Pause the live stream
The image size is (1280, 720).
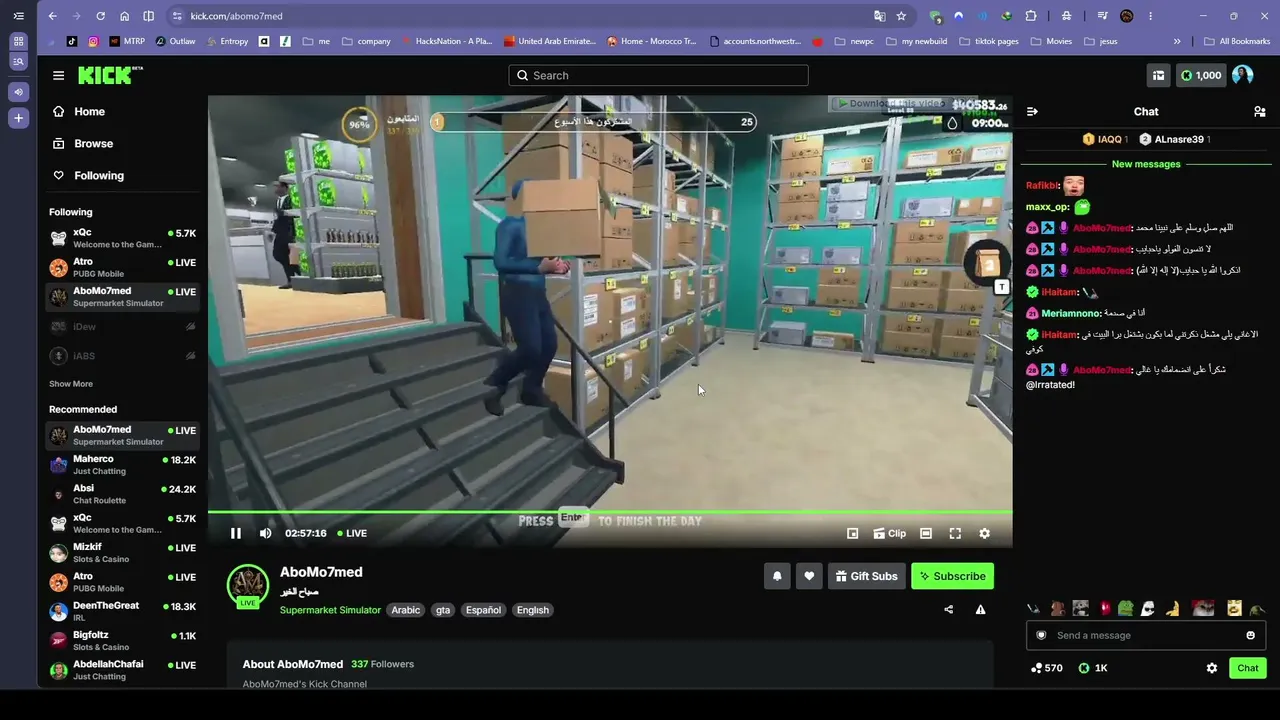point(236,533)
